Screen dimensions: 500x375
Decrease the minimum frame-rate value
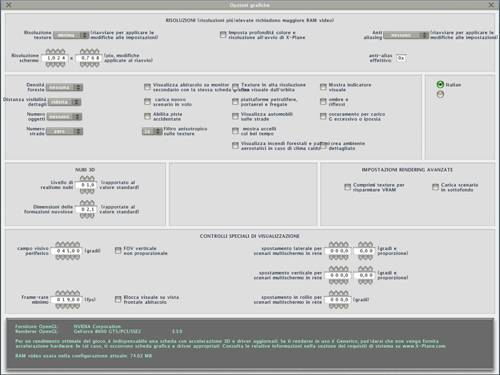(x=68, y=306)
